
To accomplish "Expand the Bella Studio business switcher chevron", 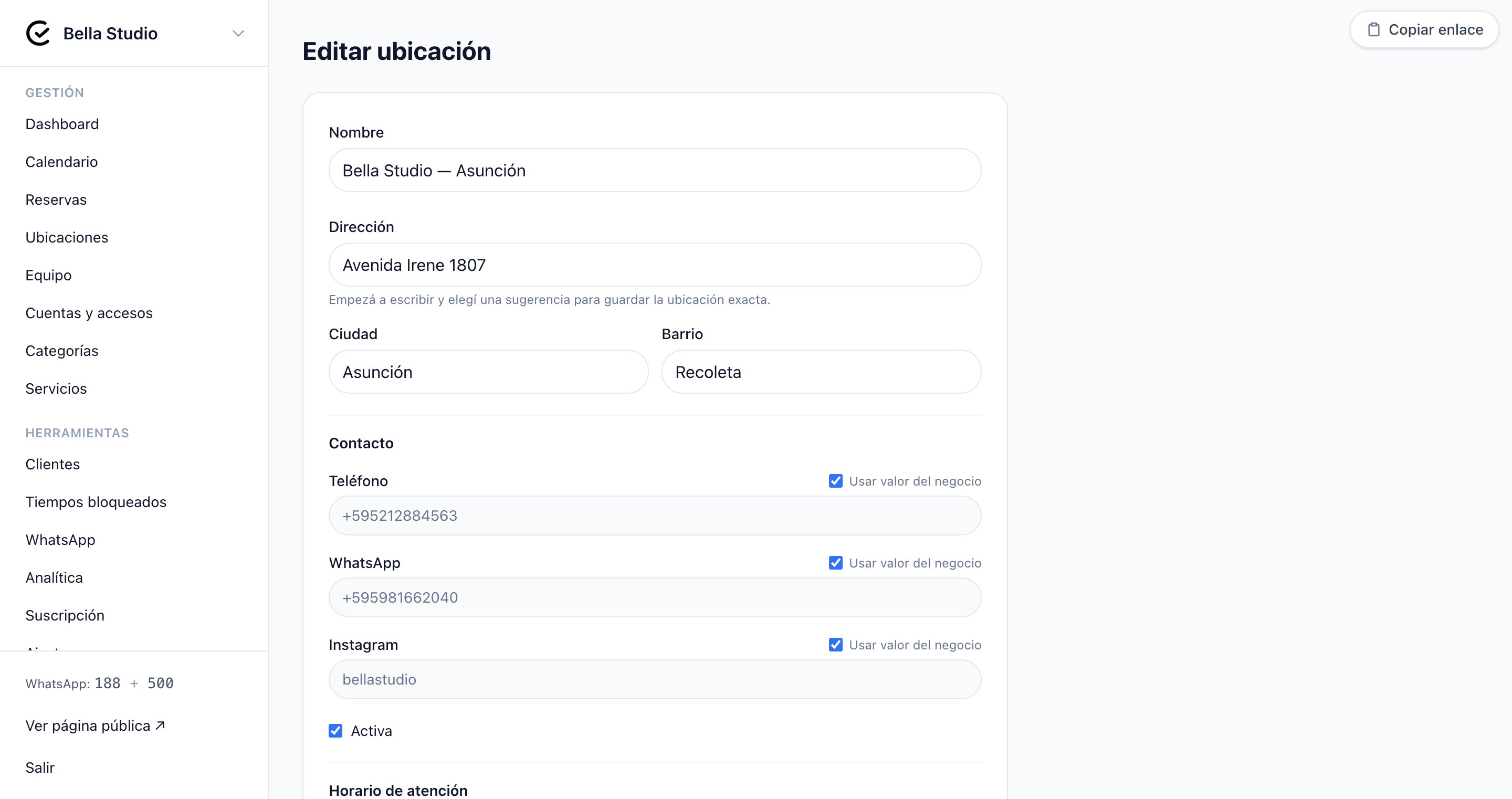I will 238,34.
